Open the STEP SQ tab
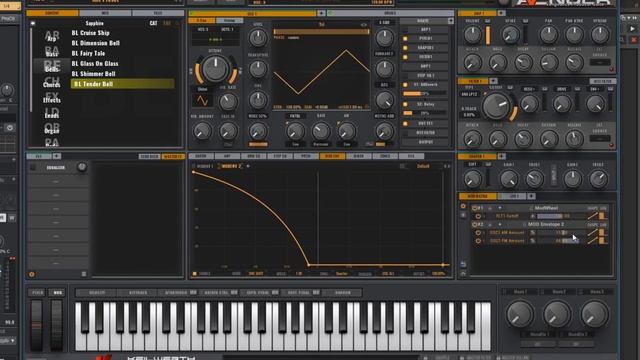Image resolution: width=640 pixels, height=360 pixels. point(280,156)
